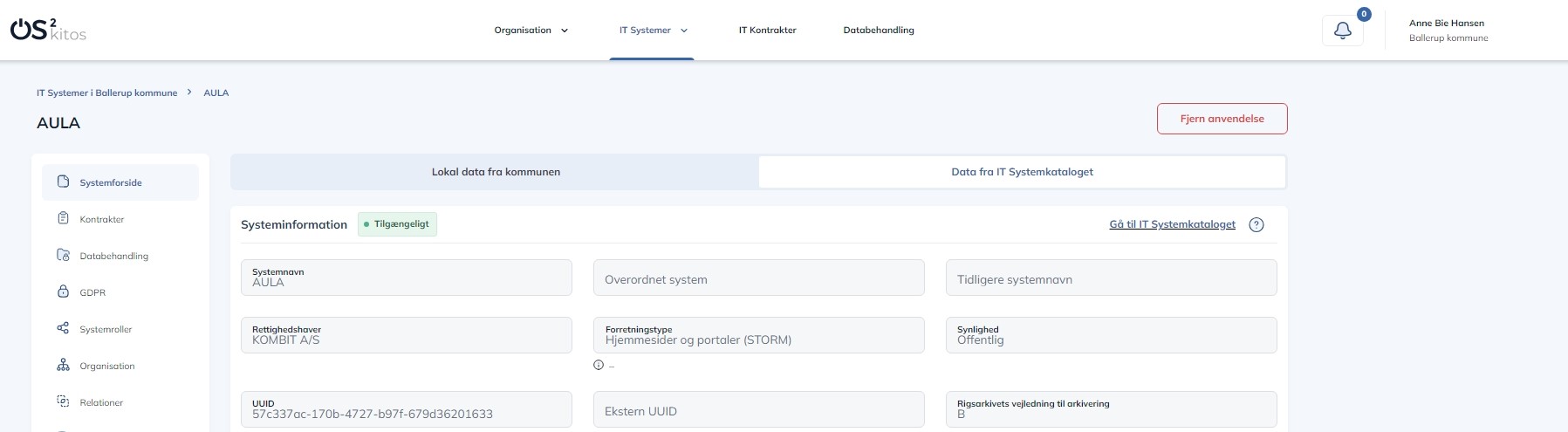Click the Kontrakter clipboard icon
This screenshot has width=1568, height=432.
point(63,218)
